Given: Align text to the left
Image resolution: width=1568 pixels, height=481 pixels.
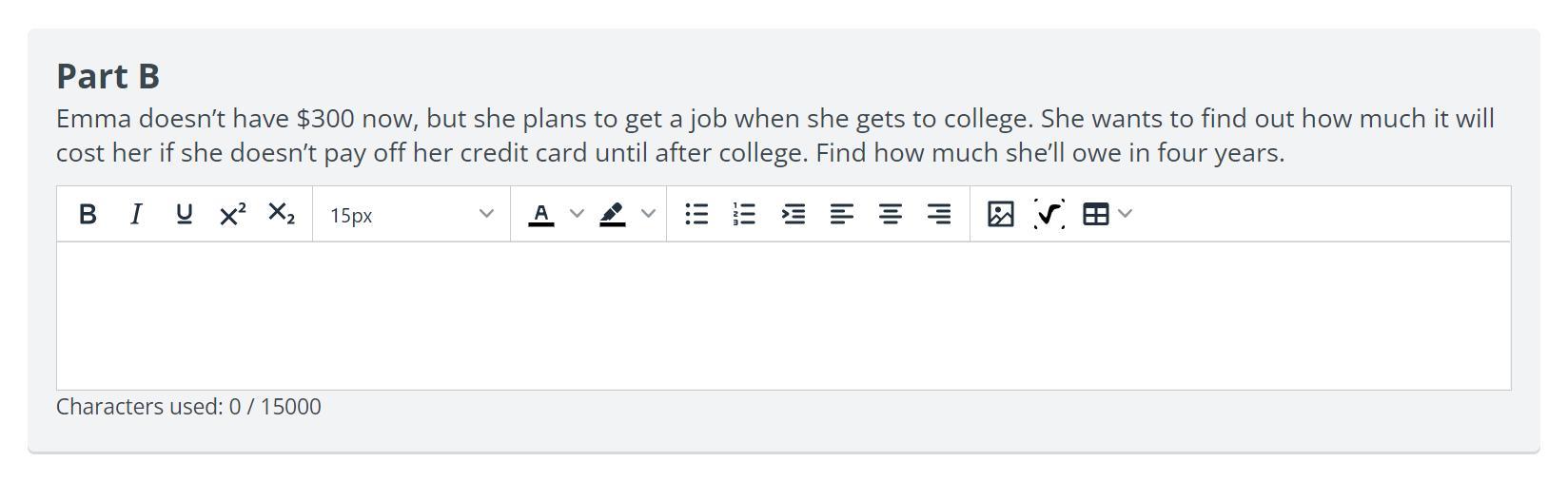Looking at the screenshot, I should tap(842, 214).
